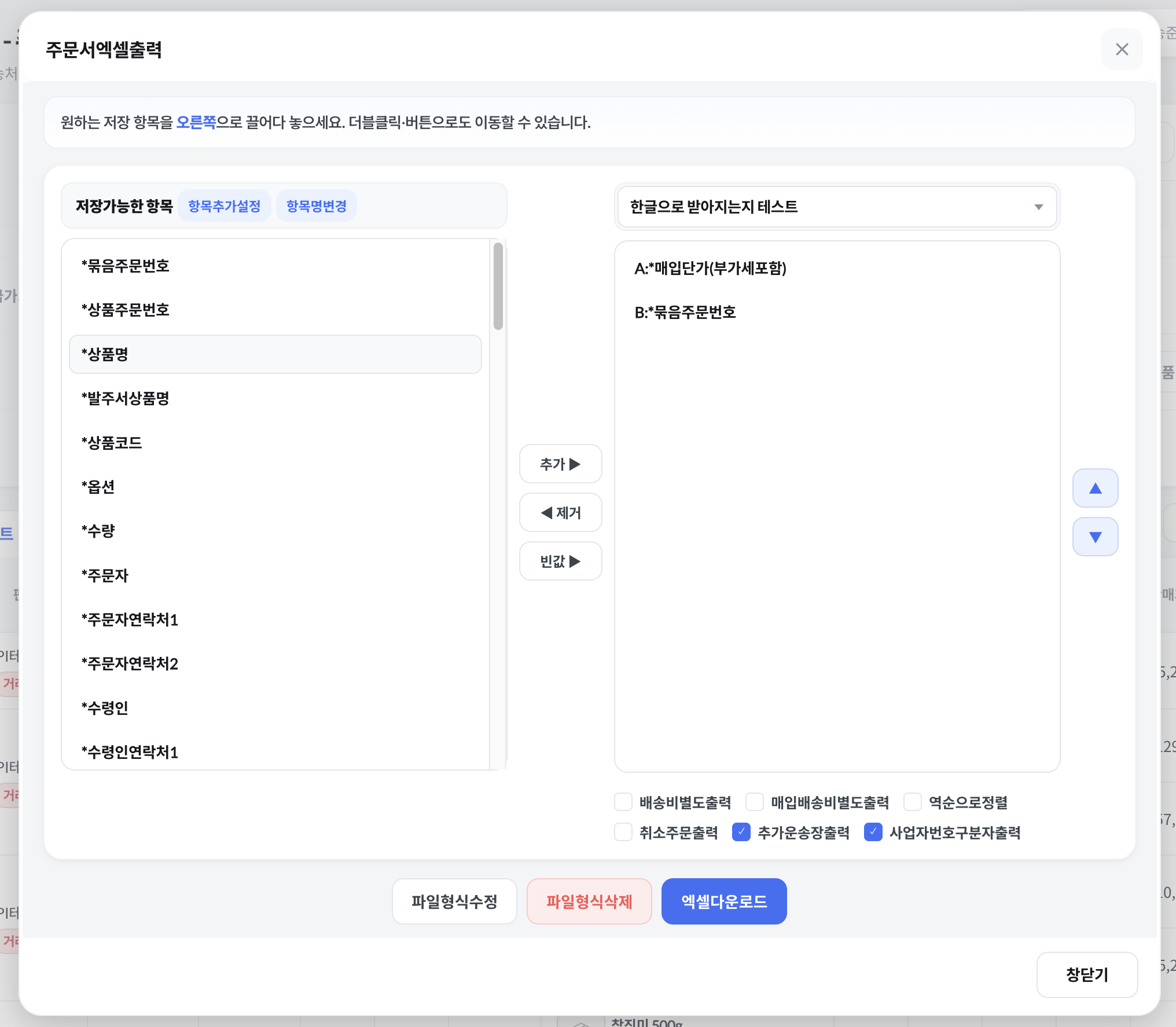Click 엑셀다운로드 button
1176x1027 pixels.
click(724, 901)
